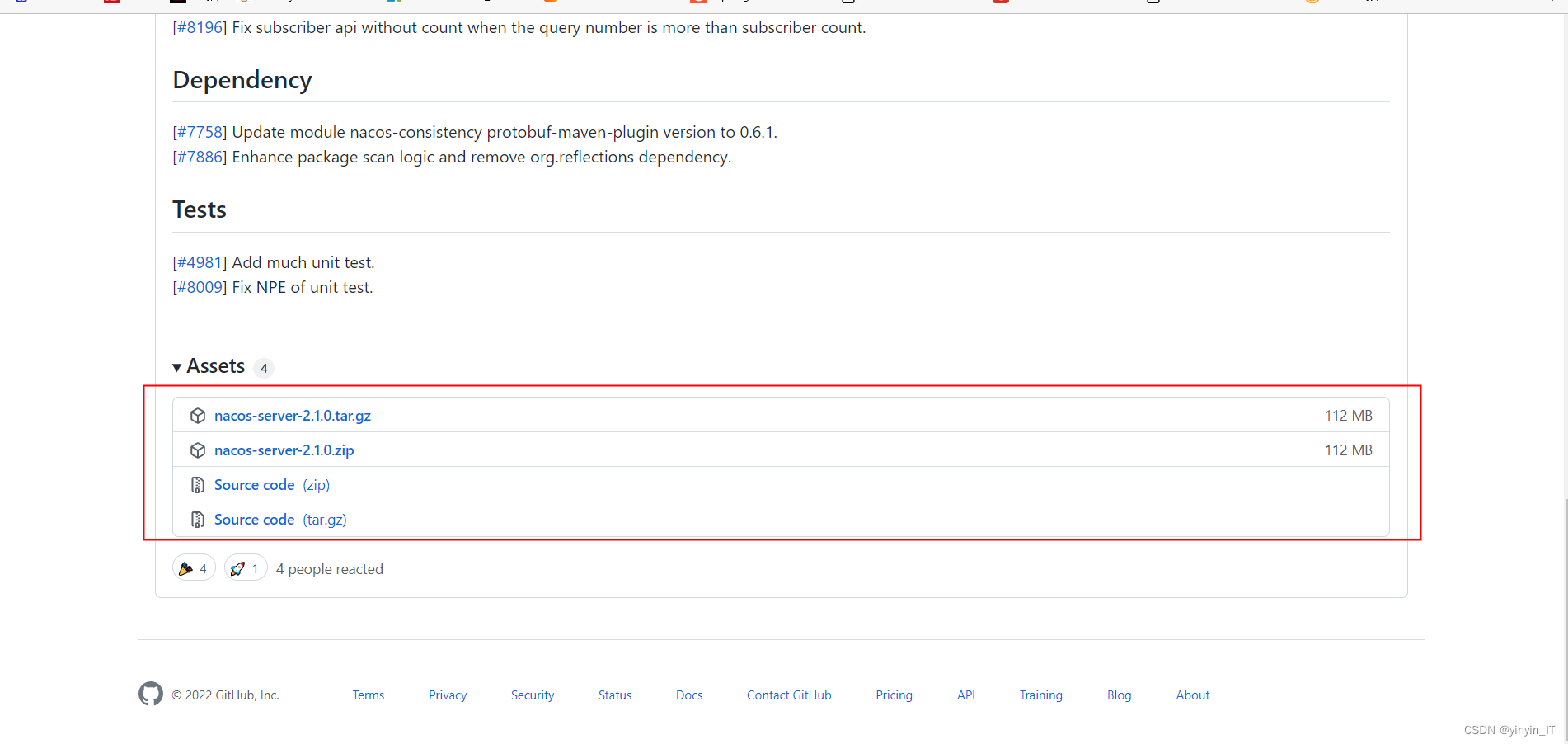This screenshot has width=1568, height=744.
Task: Toggle the rocket reaction
Action: tap(246, 567)
